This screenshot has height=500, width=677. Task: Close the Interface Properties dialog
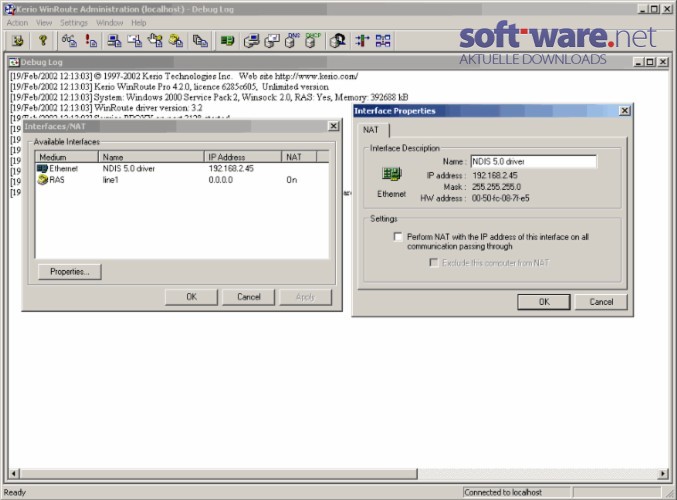click(x=624, y=111)
